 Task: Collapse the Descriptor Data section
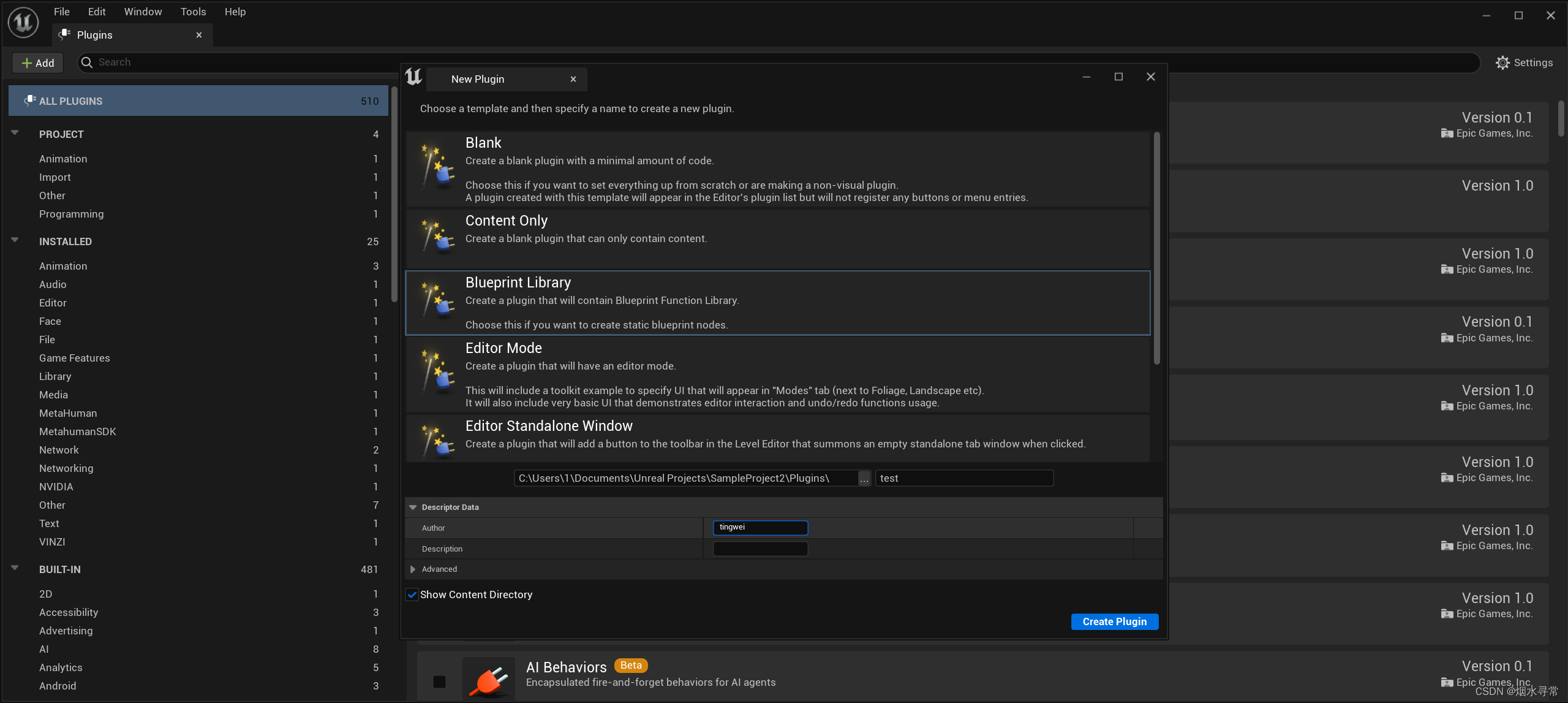[413, 507]
